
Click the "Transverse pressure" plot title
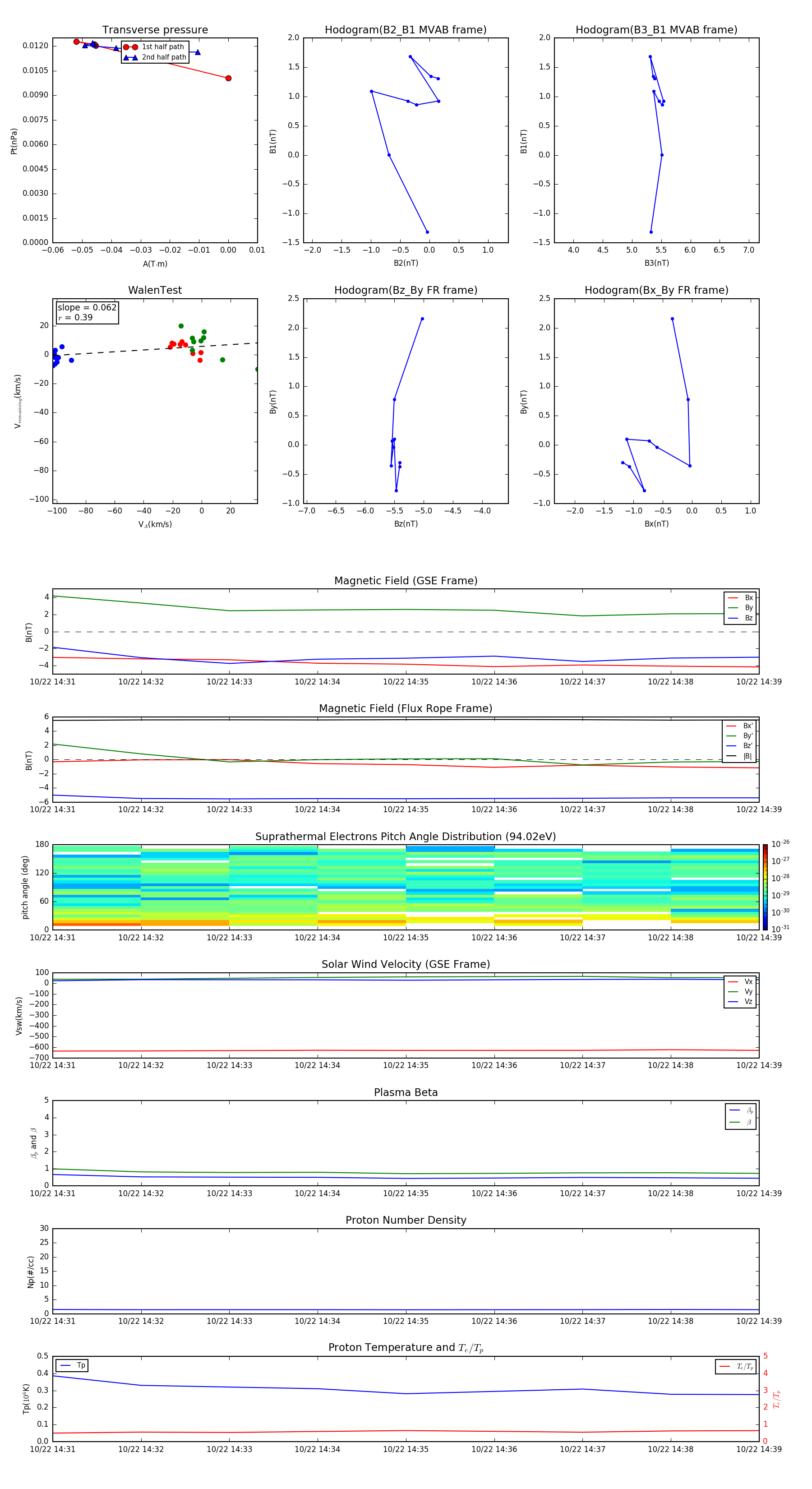[155, 30]
